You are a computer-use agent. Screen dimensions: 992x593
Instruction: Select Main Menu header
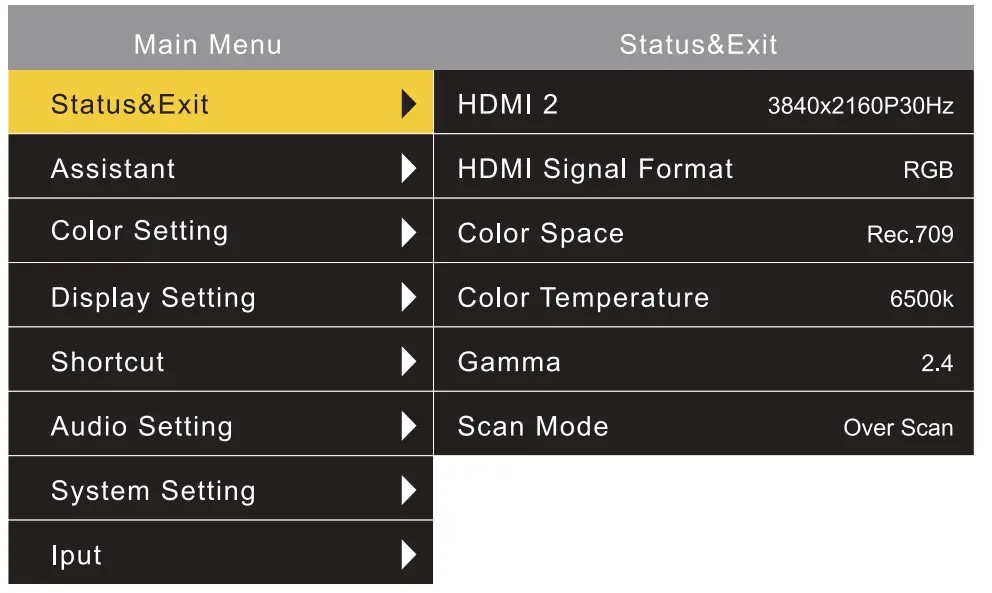coord(206,44)
